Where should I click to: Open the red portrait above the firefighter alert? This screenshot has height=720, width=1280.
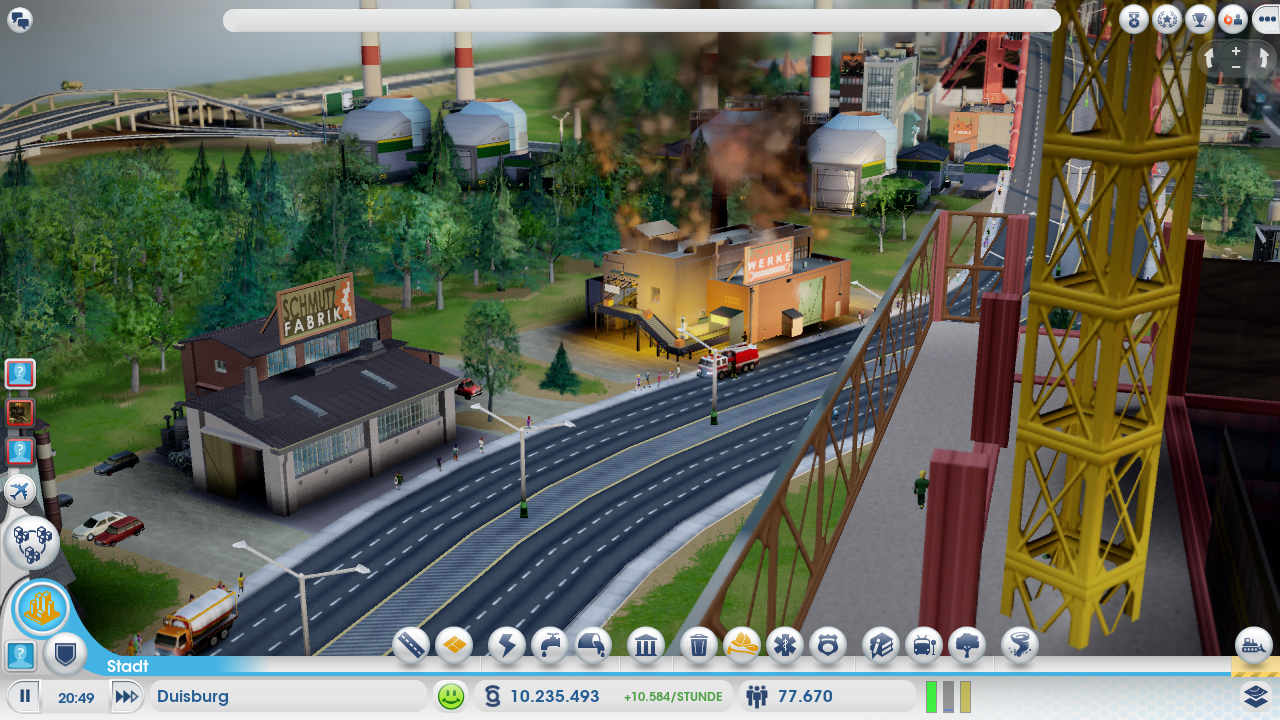[20, 374]
